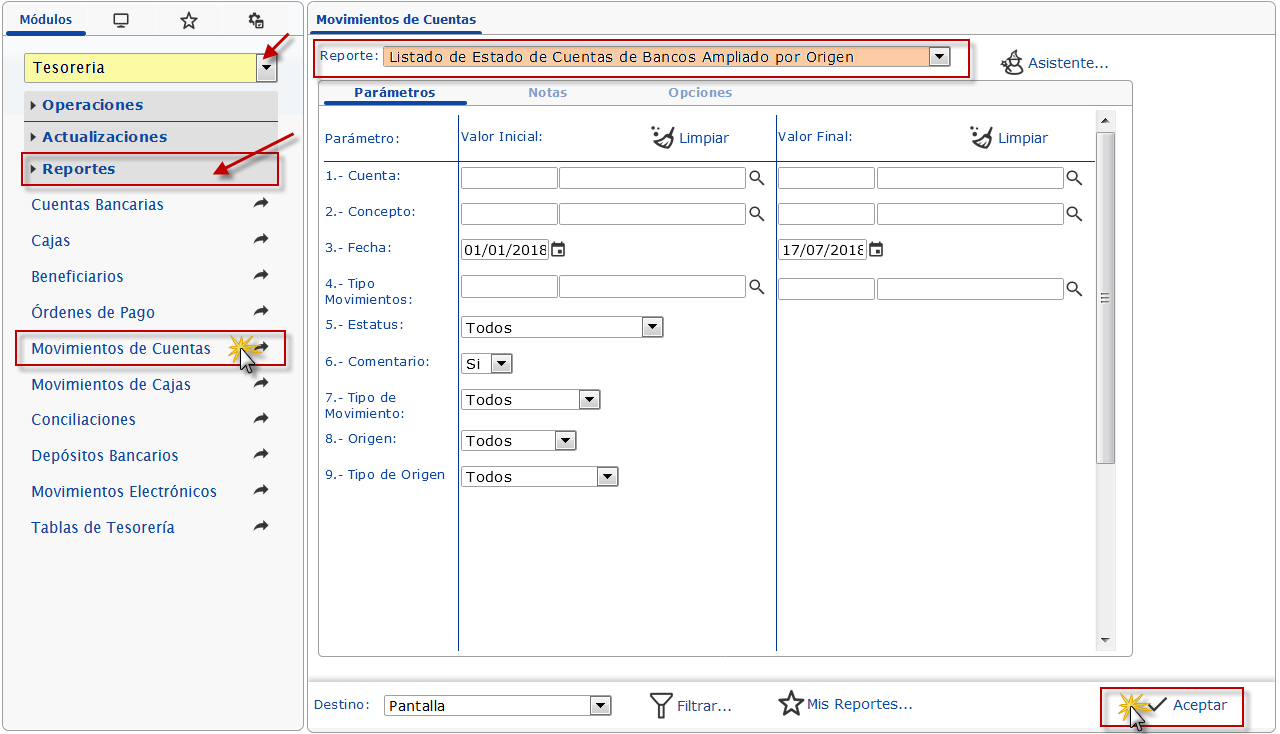Open the Asistente wizard
The height and width of the screenshot is (734, 1280).
(1055, 62)
